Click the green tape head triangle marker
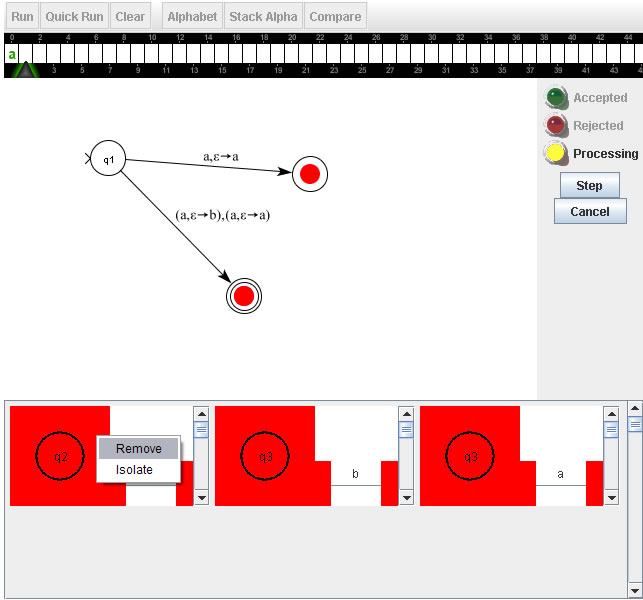The width and height of the screenshot is (643, 600). point(26,70)
